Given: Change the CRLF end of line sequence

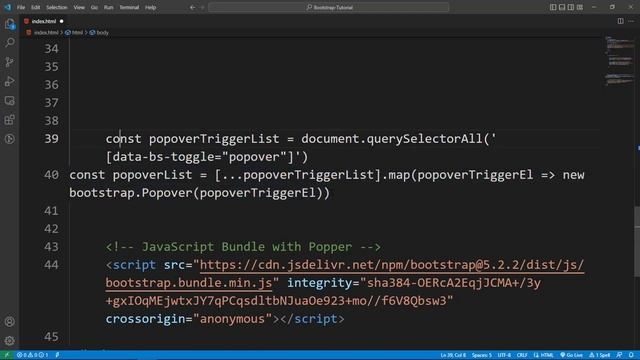Looking at the screenshot, I should coord(522,355).
